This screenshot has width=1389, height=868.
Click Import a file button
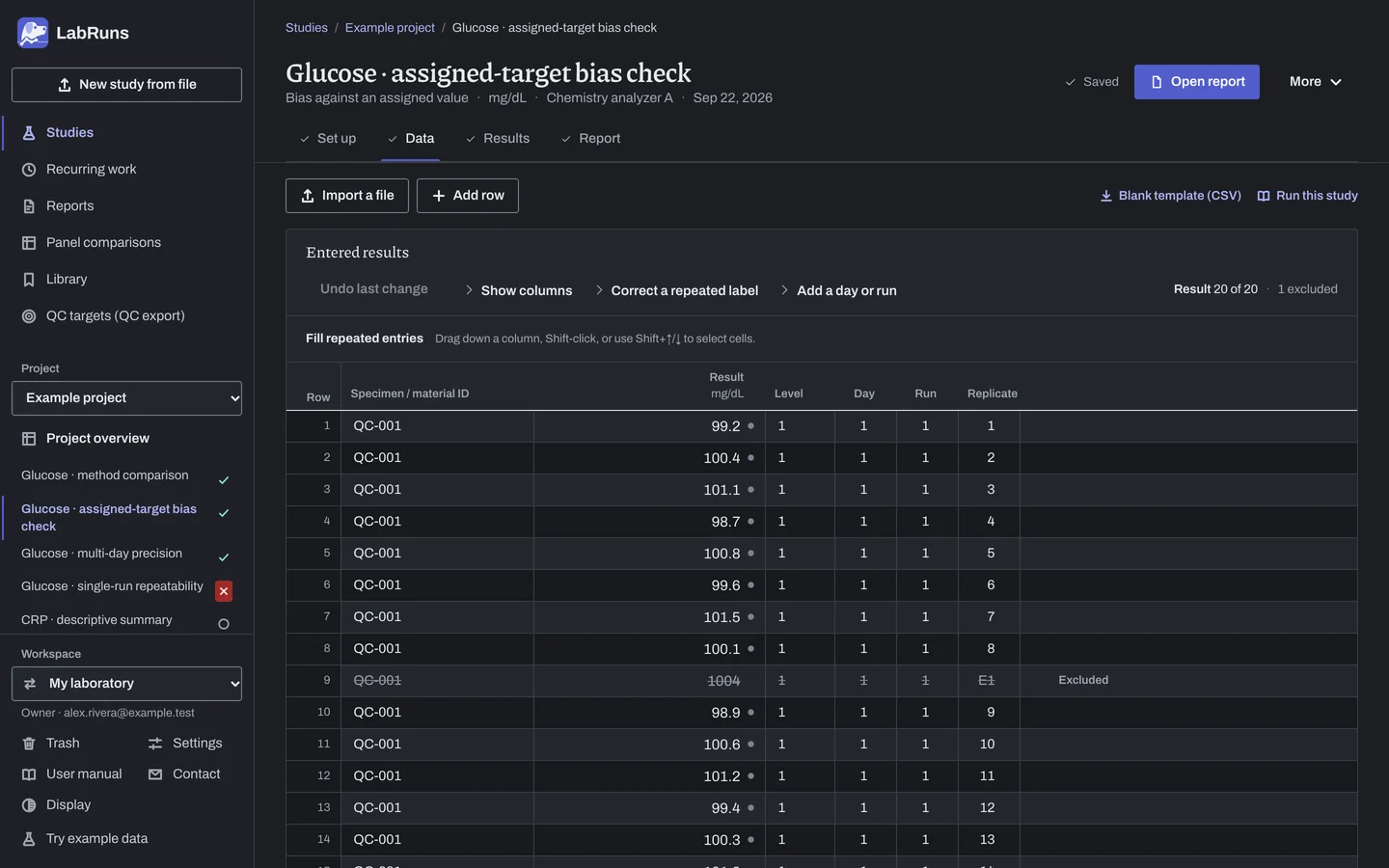coord(347,196)
